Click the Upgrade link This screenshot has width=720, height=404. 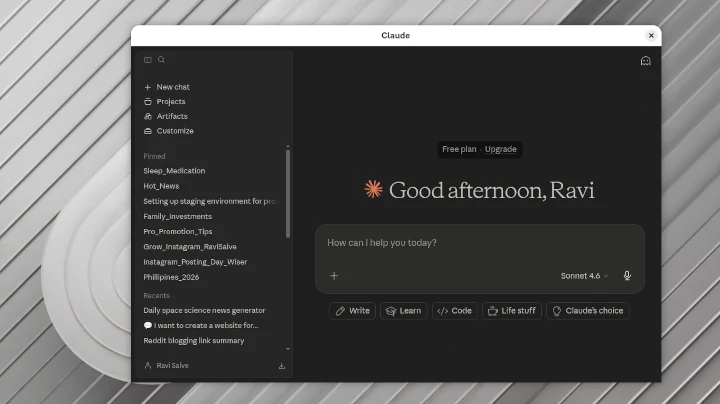point(501,149)
